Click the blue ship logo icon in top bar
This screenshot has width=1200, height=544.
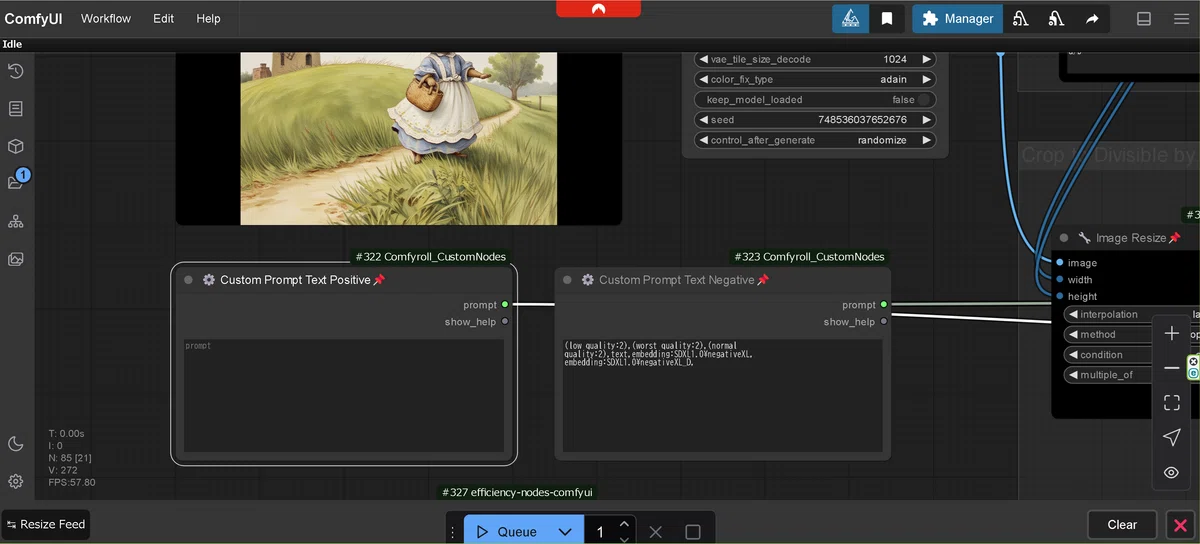tap(850, 18)
